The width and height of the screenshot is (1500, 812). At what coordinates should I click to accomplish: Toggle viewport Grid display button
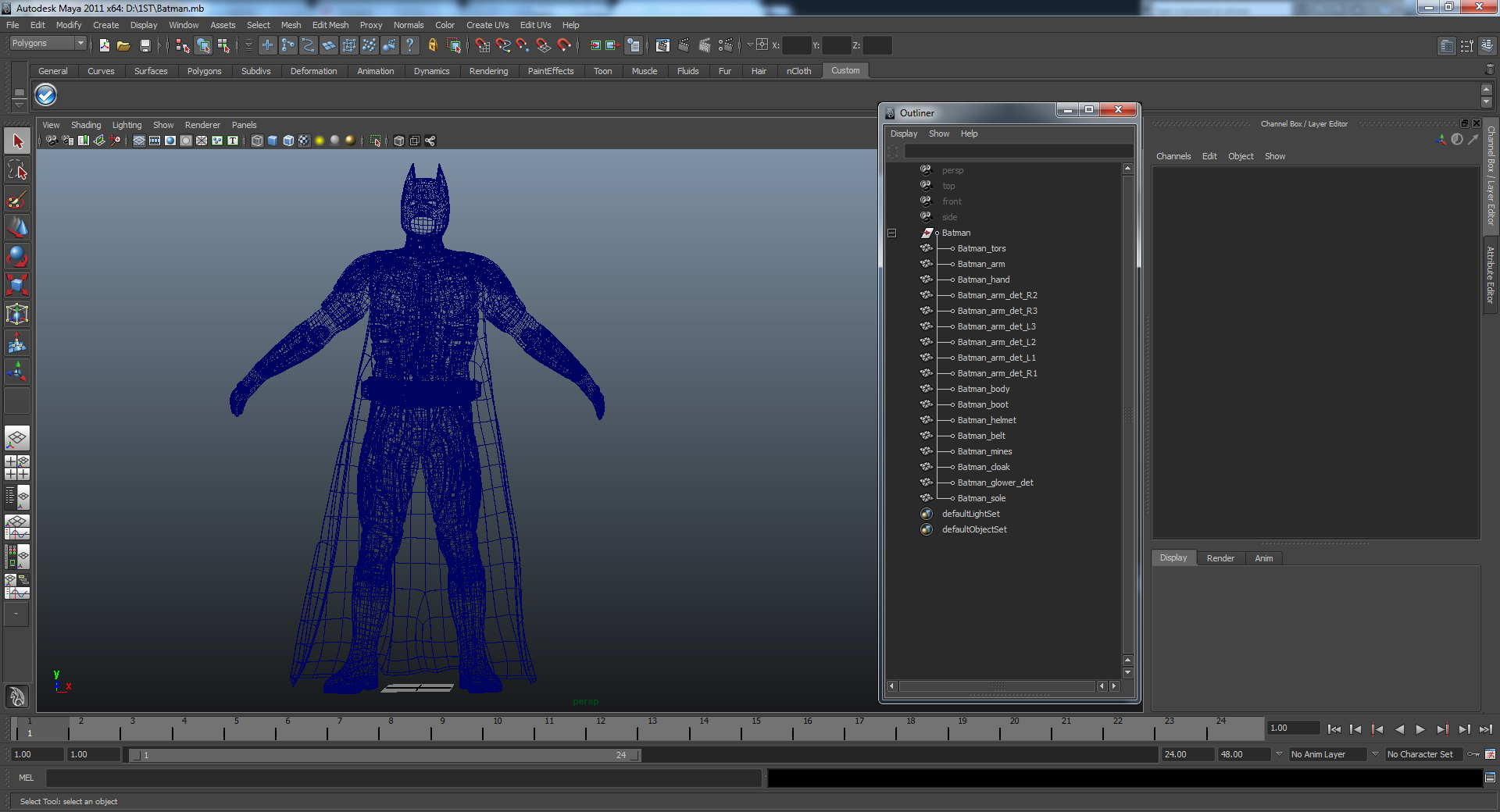pyautogui.click(x=139, y=141)
